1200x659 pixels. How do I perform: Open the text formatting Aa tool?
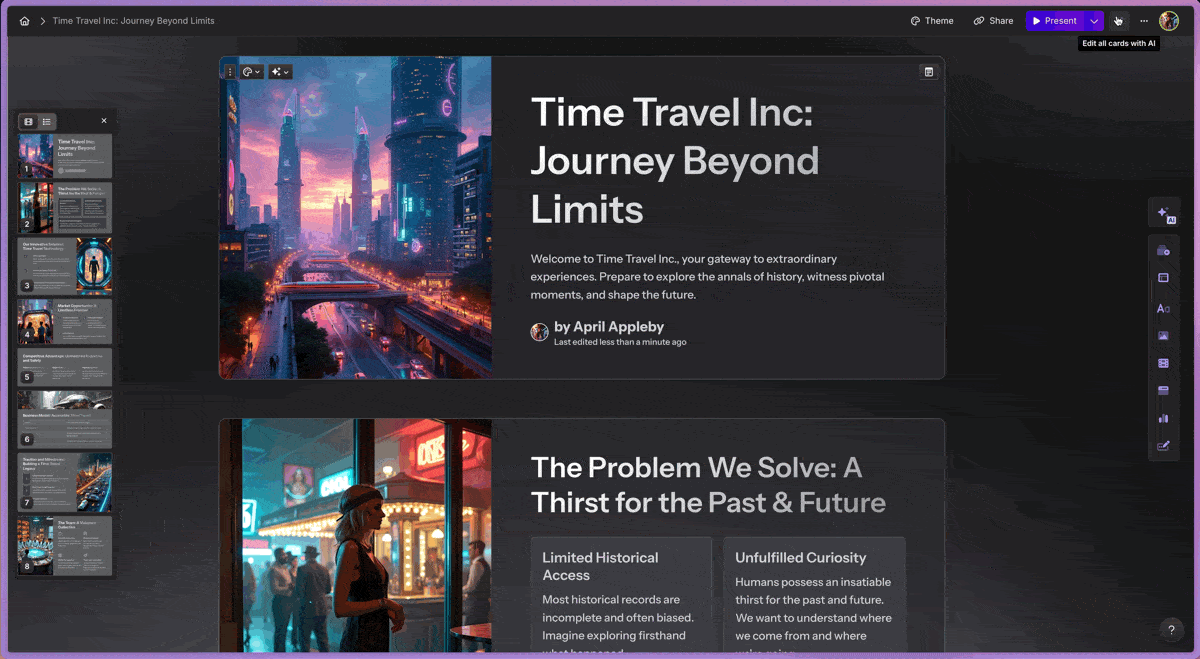(x=1163, y=309)
